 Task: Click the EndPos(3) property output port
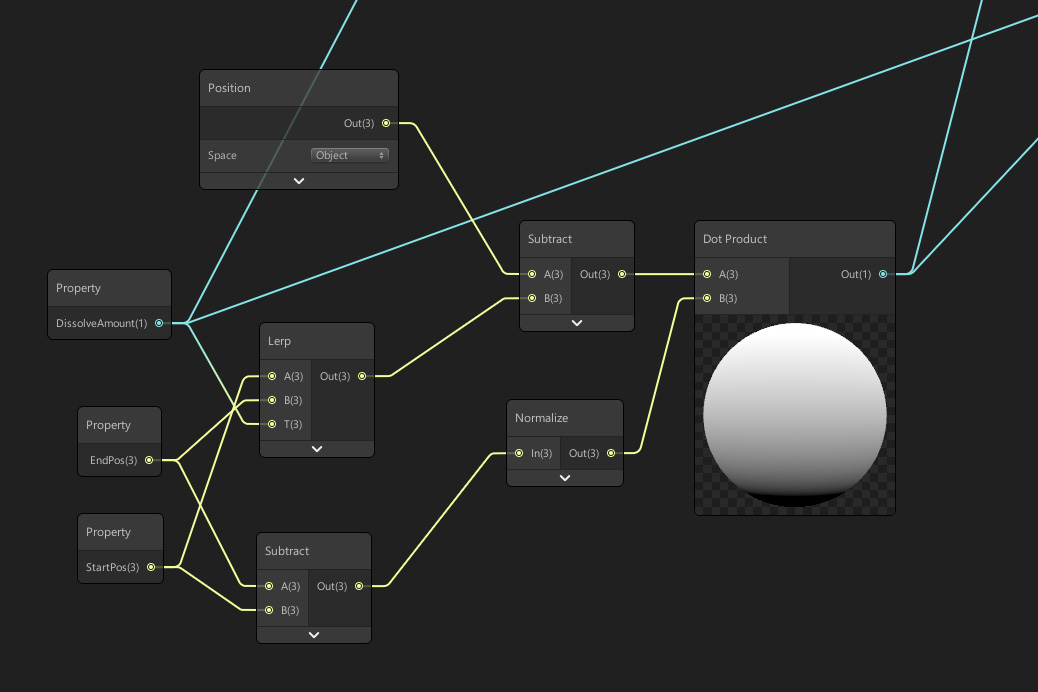[149, 460]
